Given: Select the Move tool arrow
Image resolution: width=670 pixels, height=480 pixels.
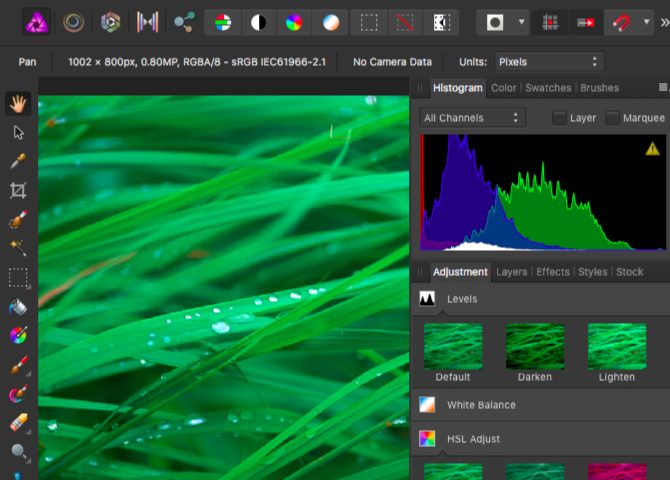Looking at the screenshot, I should (18, 132).
